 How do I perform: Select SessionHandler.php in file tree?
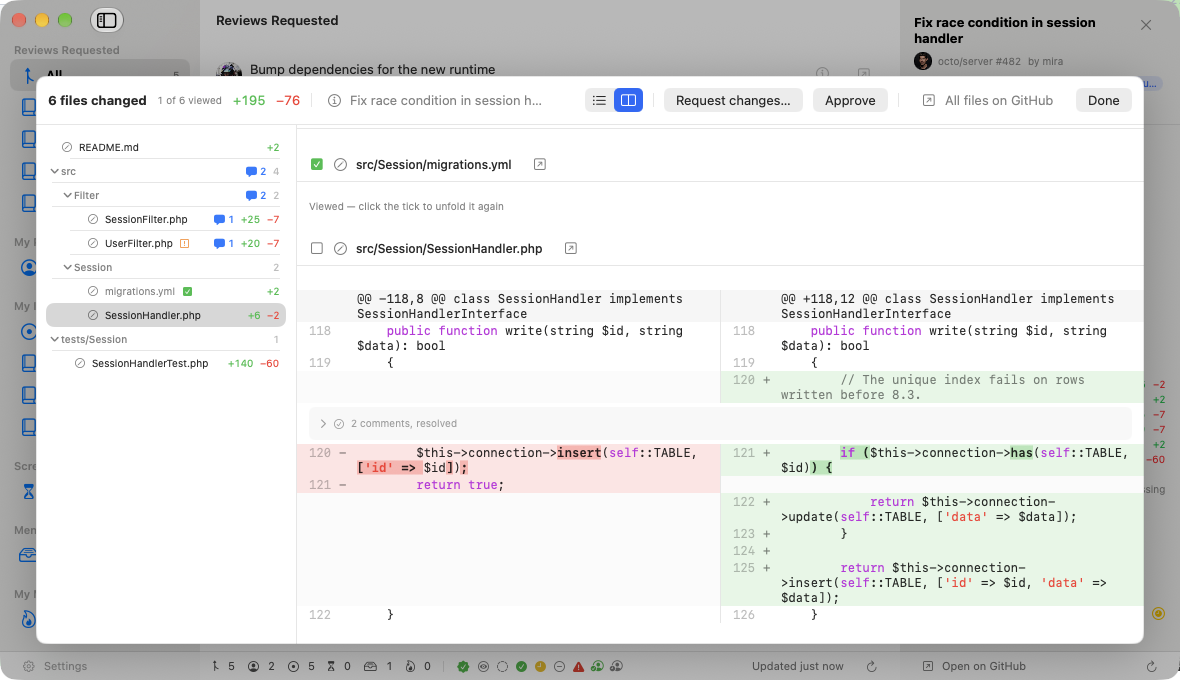(x=166, y=315)
